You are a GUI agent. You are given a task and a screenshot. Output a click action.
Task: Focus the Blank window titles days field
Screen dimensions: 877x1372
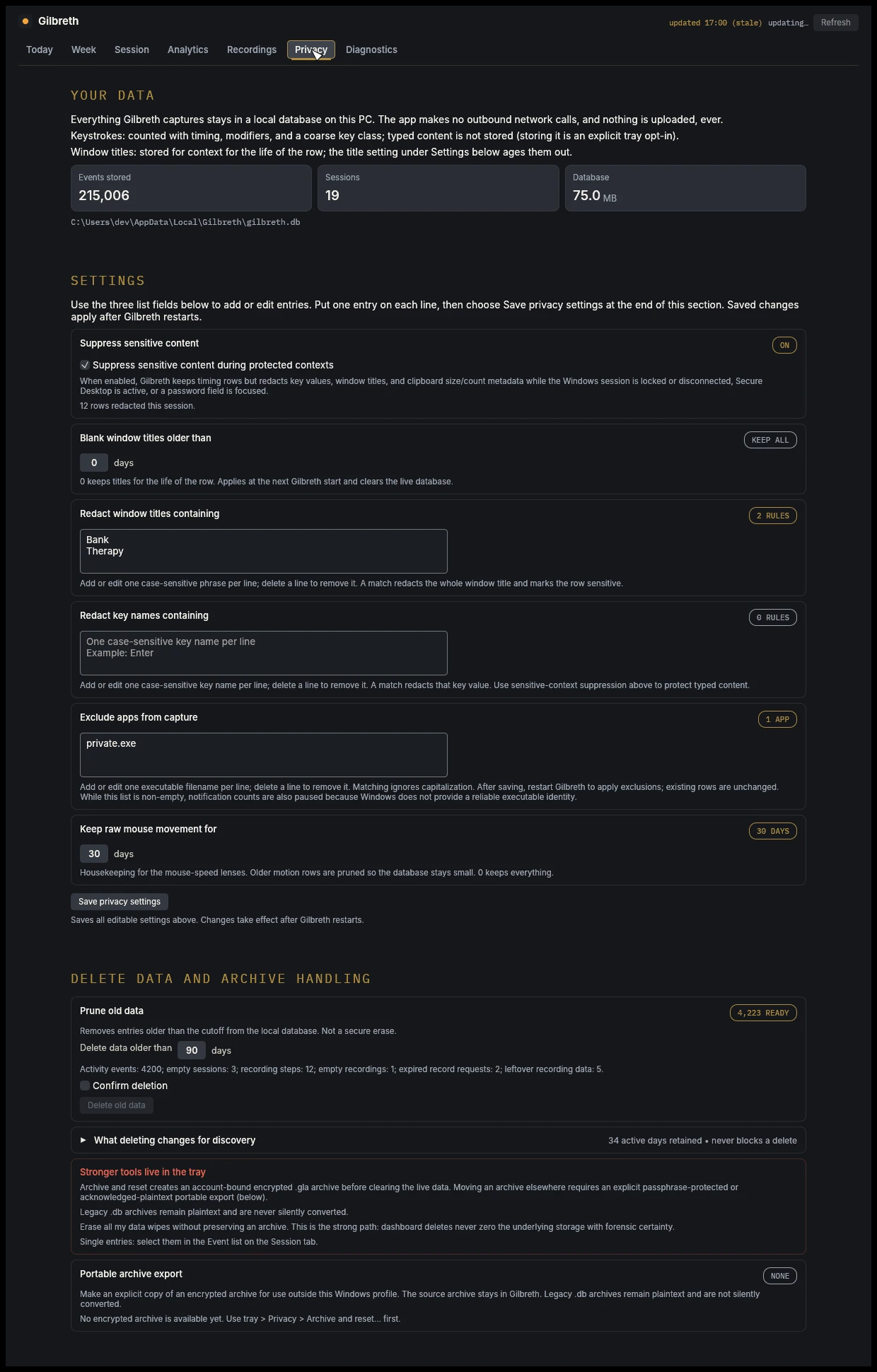click(x=94, y=463)
